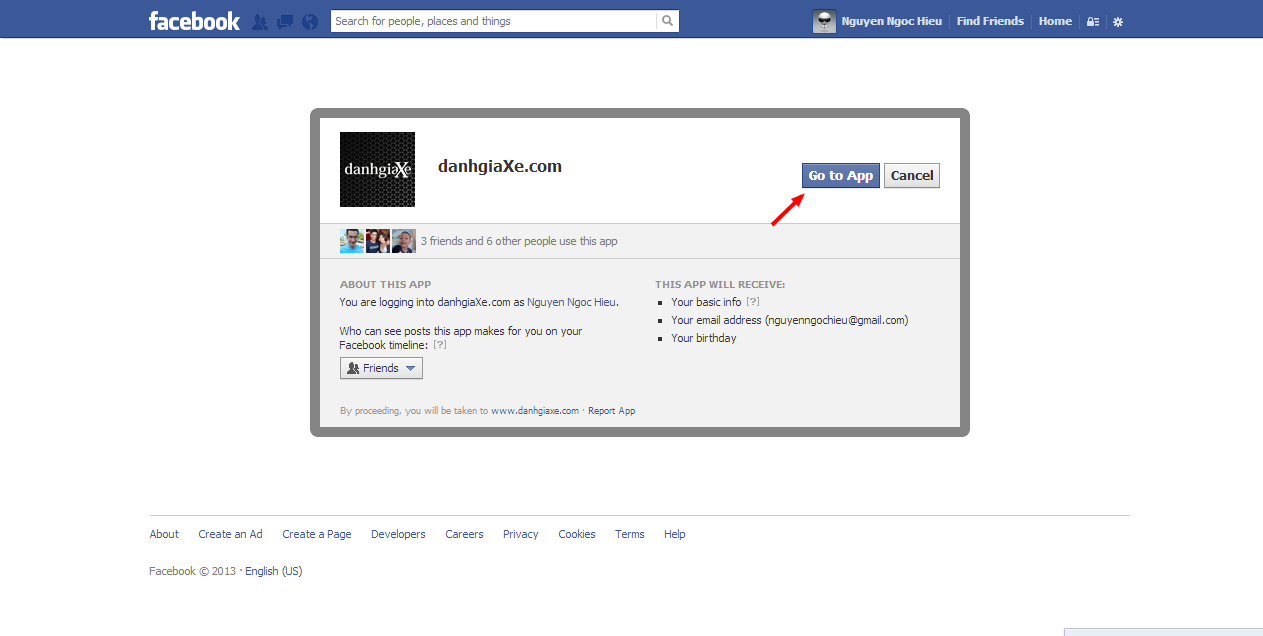This screenshot has height=636, width=1263.
Task: Open the account settings gear icon
Action: 1118,22
